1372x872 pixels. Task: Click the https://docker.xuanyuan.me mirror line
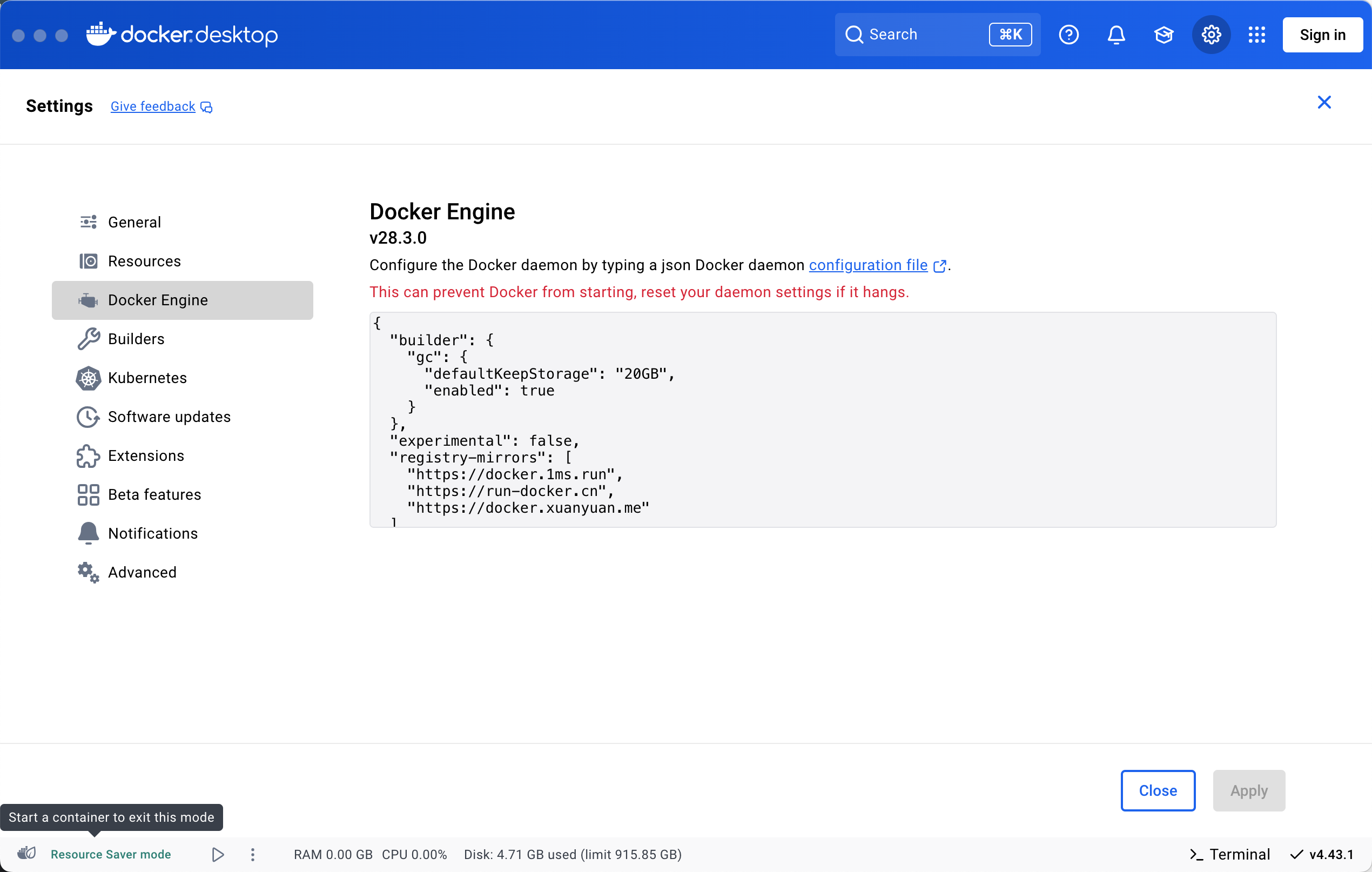click(528, 508)
